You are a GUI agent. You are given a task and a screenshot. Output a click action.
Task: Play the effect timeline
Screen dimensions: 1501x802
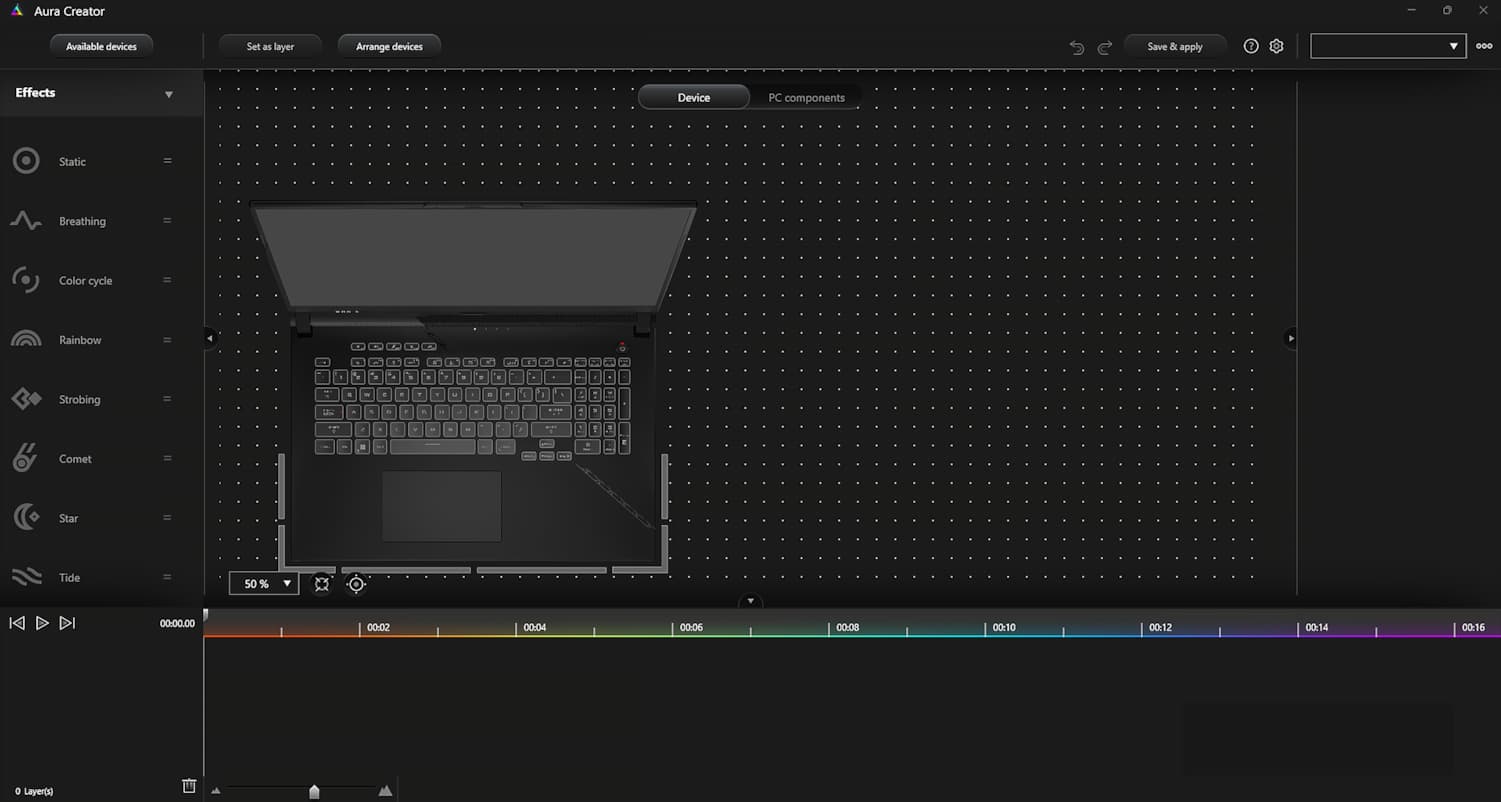pos(42,623)
